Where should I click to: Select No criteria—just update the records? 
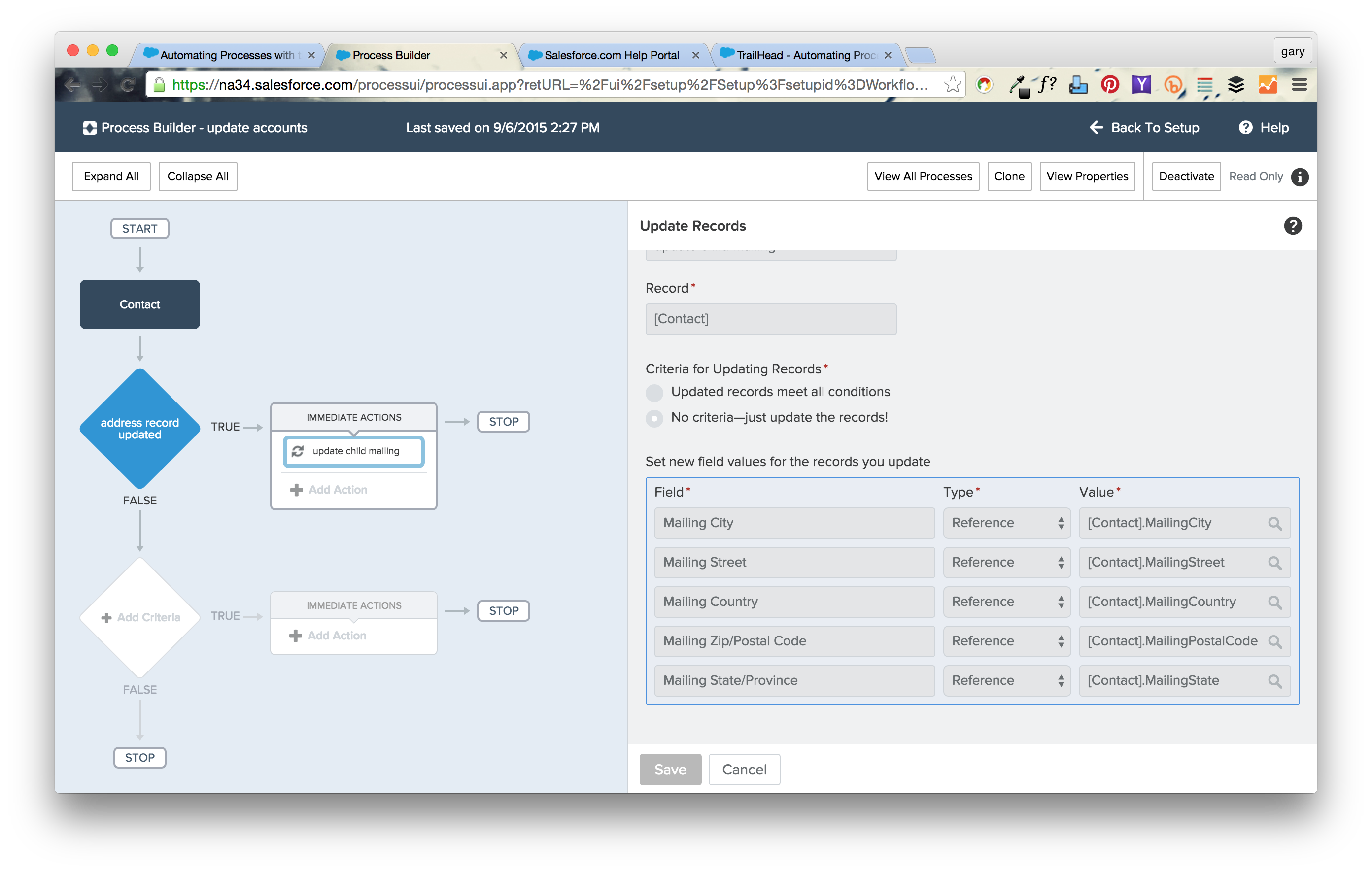654,418
